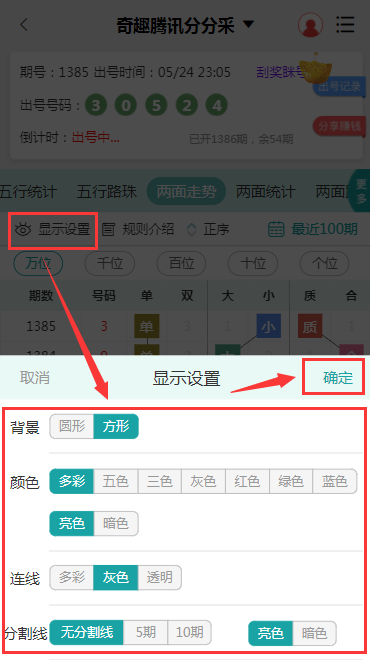The height and width of the screenshot is (661, 370).
Task: Click the red 质 cell in row 1385
Action: (310, 326)
